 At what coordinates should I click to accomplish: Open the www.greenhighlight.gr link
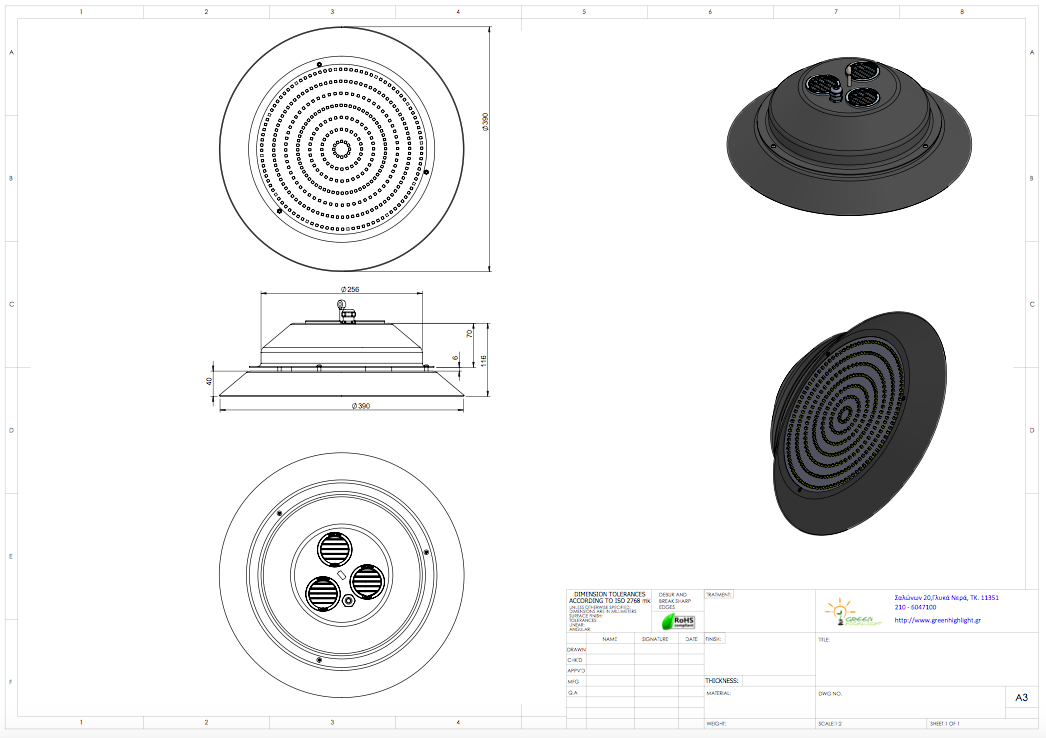pos(936,620)
